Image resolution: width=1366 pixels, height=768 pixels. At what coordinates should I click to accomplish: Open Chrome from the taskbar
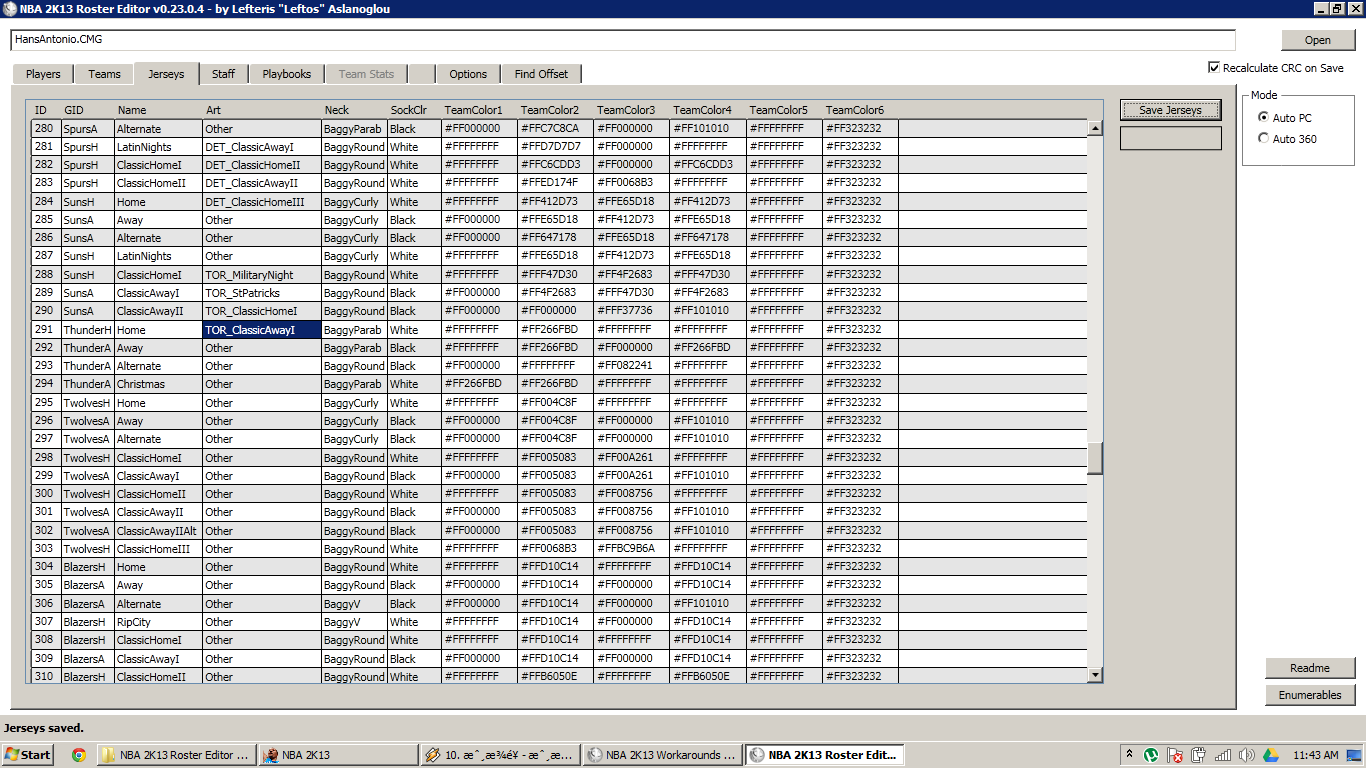78,755
